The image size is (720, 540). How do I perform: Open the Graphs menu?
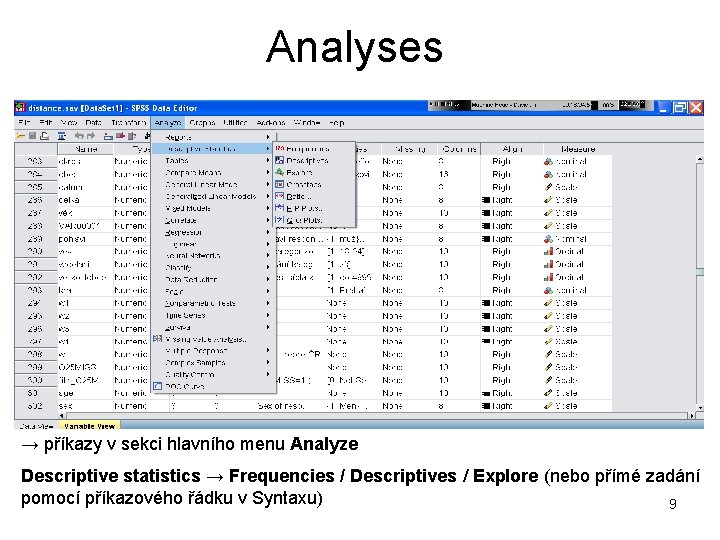(202, 123)
